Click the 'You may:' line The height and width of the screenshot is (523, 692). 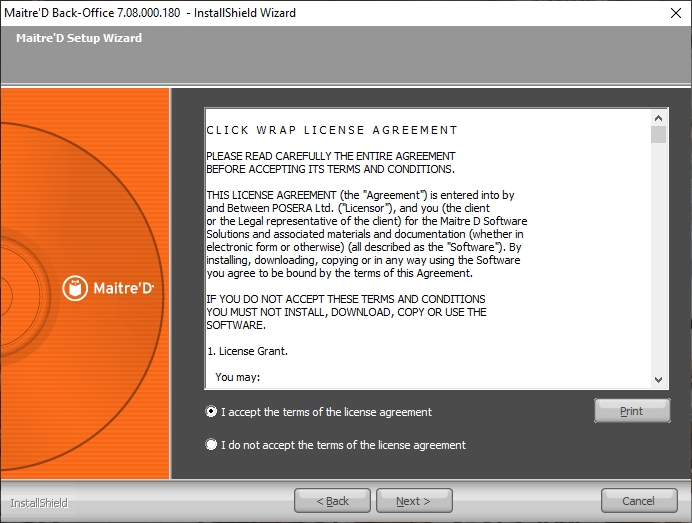[237, 377]
